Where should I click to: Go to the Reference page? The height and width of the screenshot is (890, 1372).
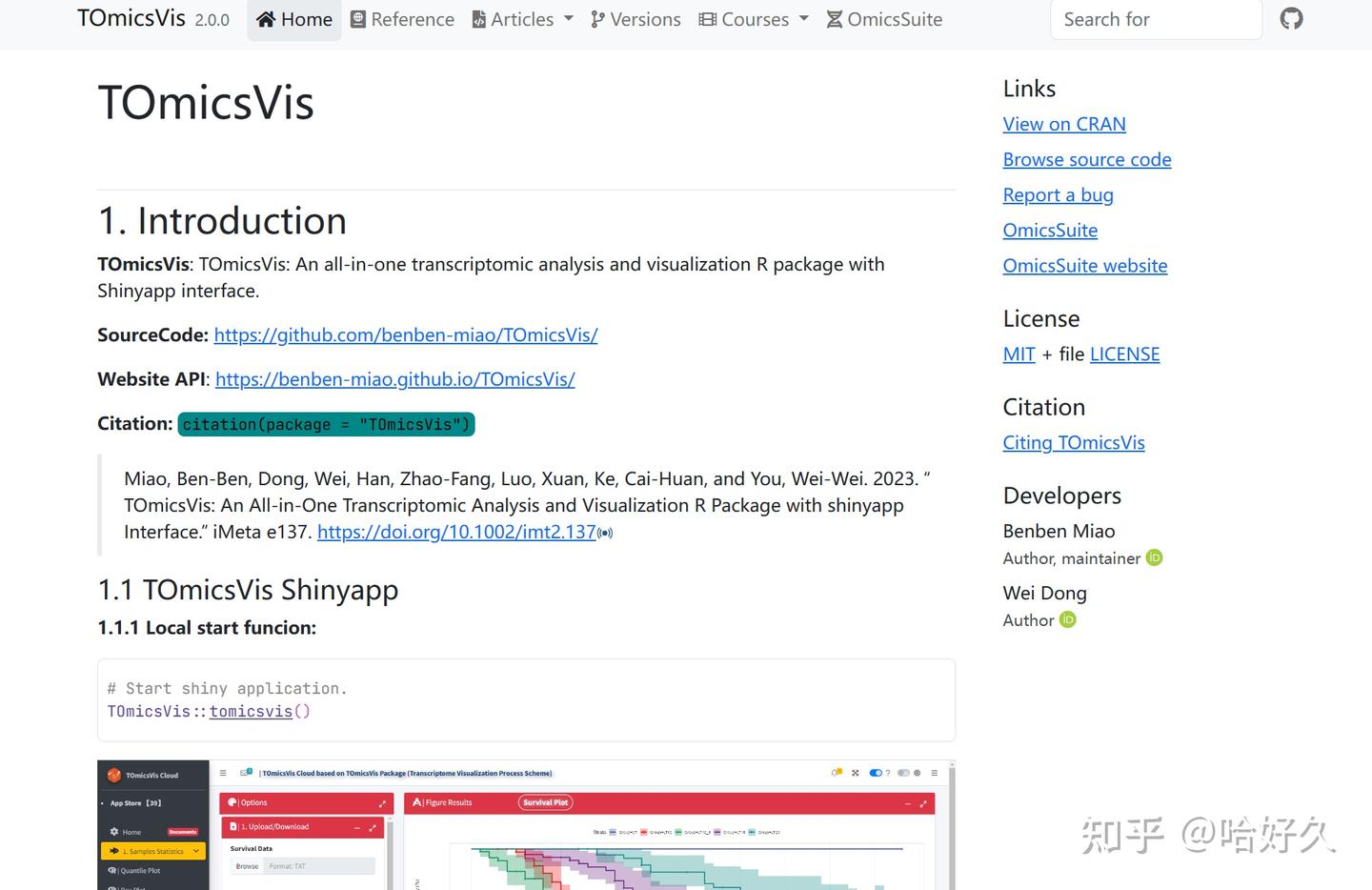(x=402, y=19)
